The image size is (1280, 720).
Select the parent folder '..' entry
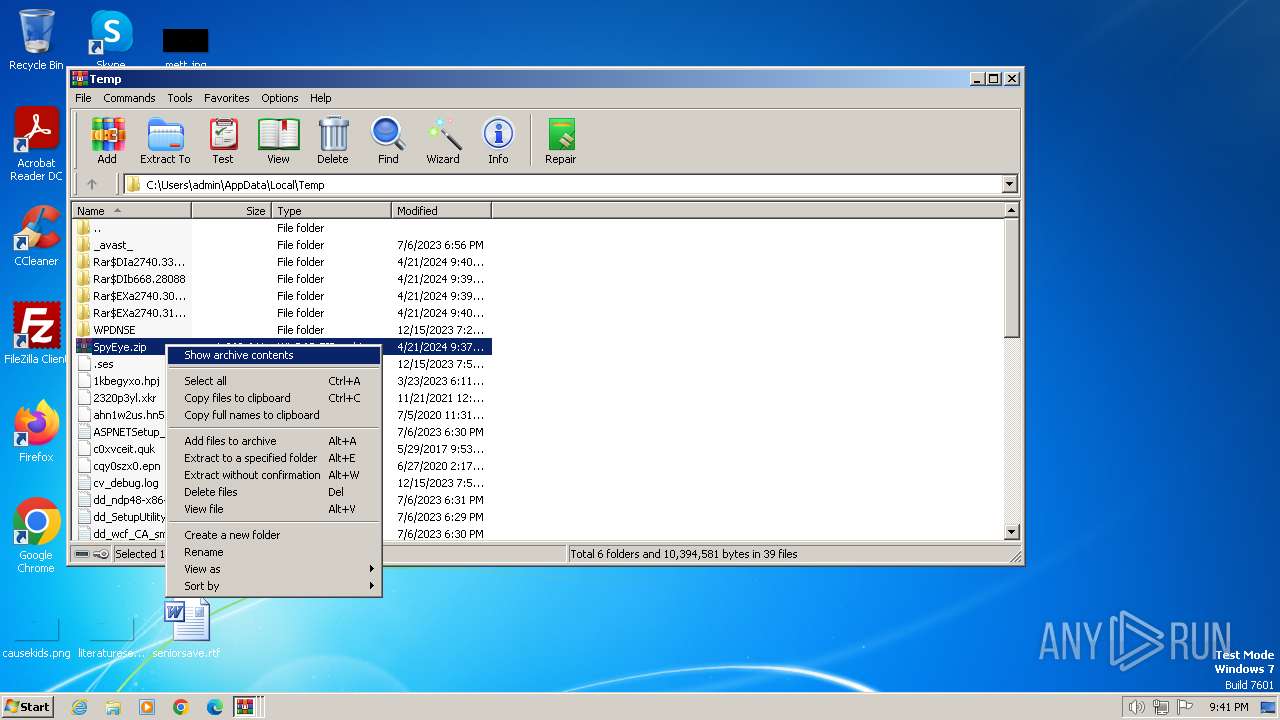pos(97,228)
